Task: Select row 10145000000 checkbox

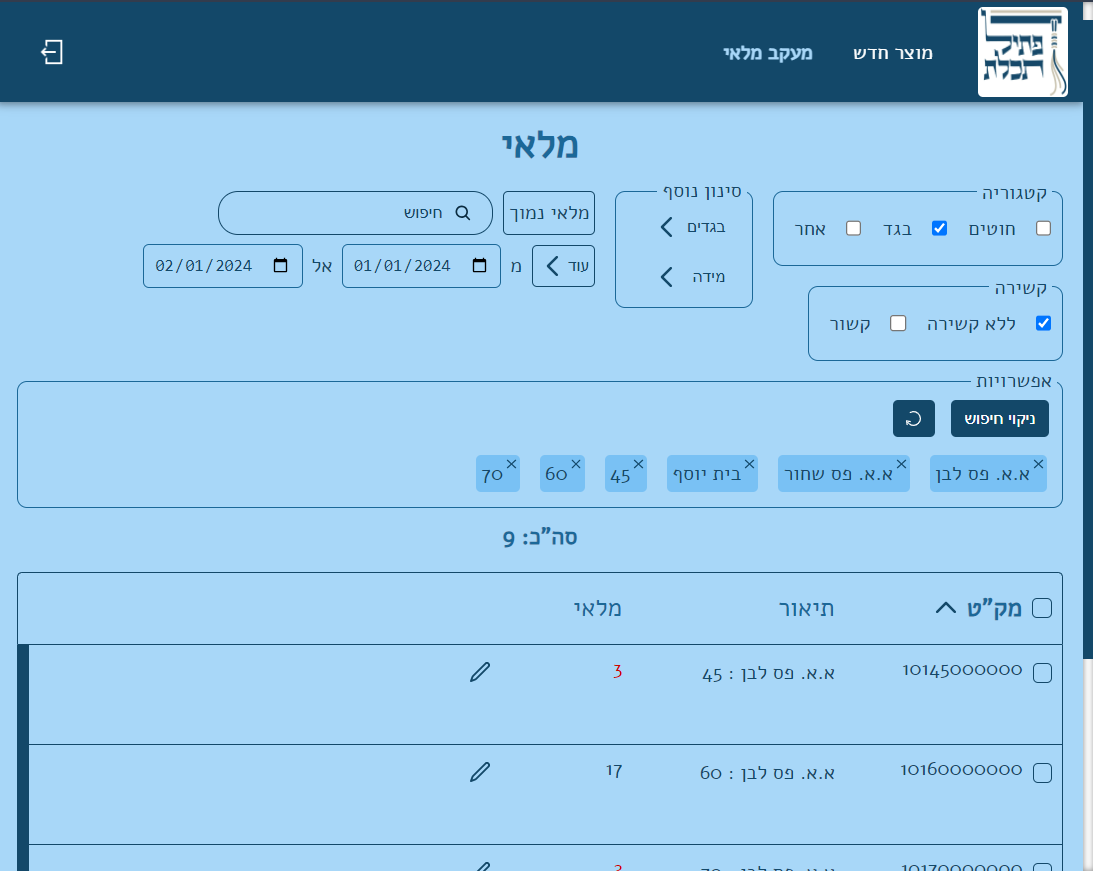Action: [x=1042, y=673]
